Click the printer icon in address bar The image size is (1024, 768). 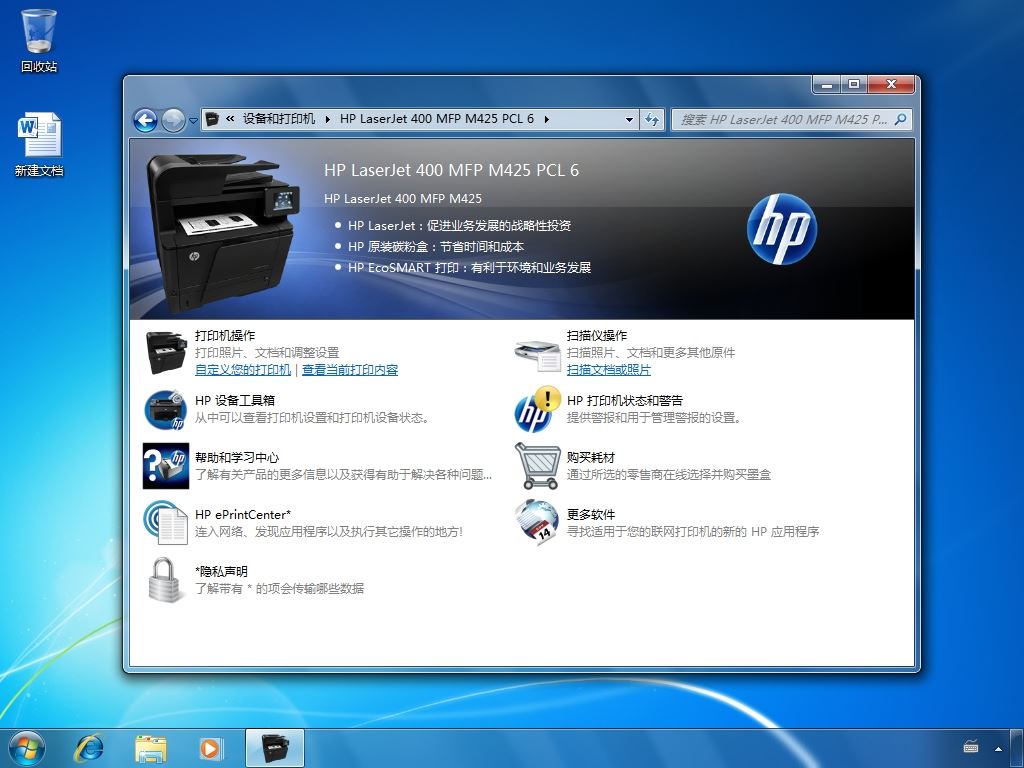pos(212,119)
